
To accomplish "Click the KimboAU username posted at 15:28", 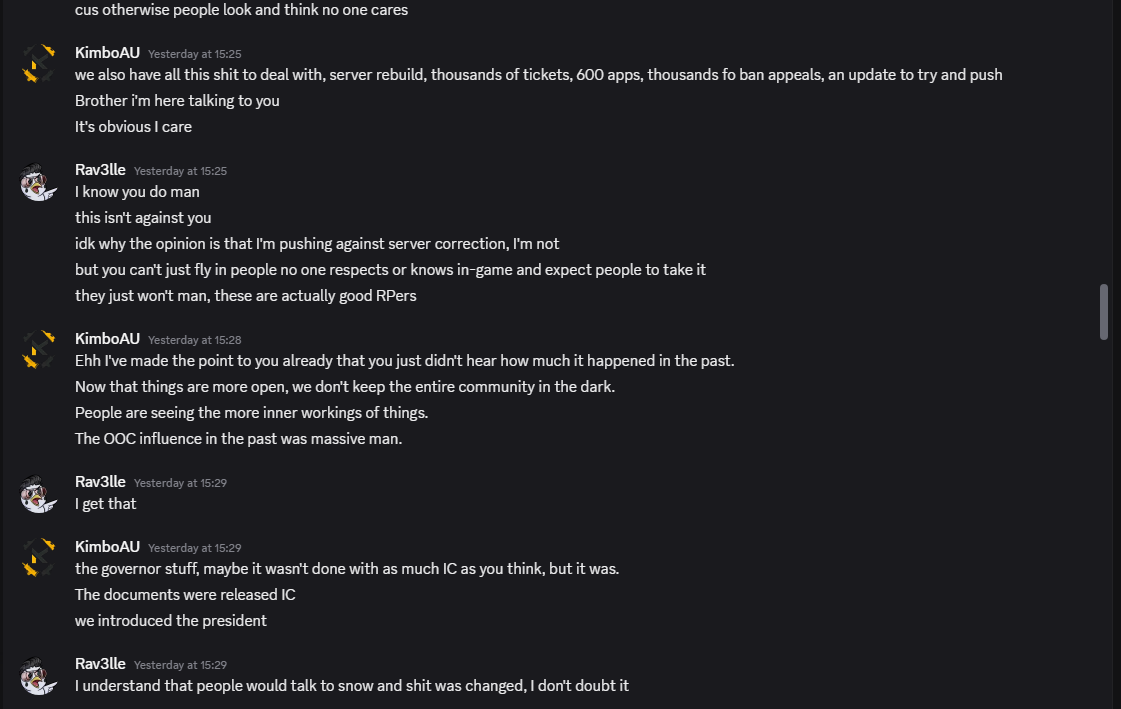I will pyautogui.click(x=107, y=339).
